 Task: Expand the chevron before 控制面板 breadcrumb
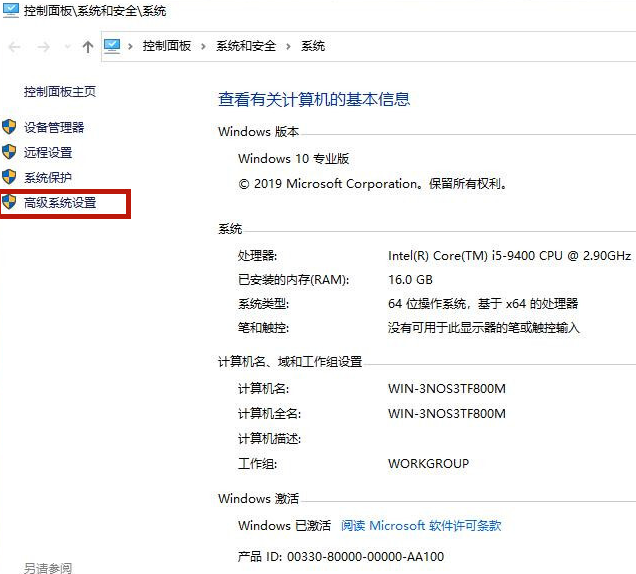click(131, 47)
